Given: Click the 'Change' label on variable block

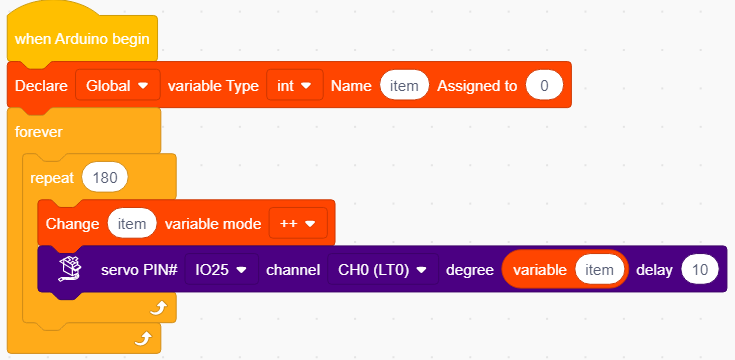Looking at the screenshot, I should [x=72, y=224].
